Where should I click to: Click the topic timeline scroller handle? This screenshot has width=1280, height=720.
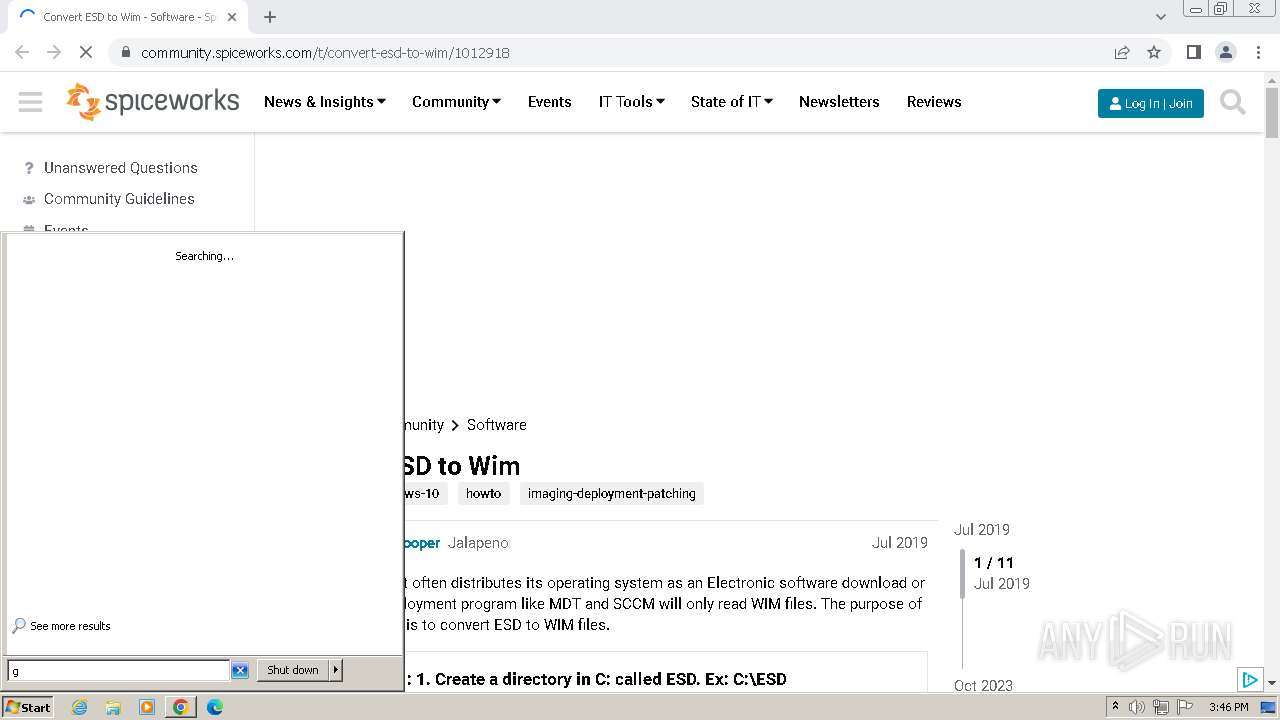963,574
